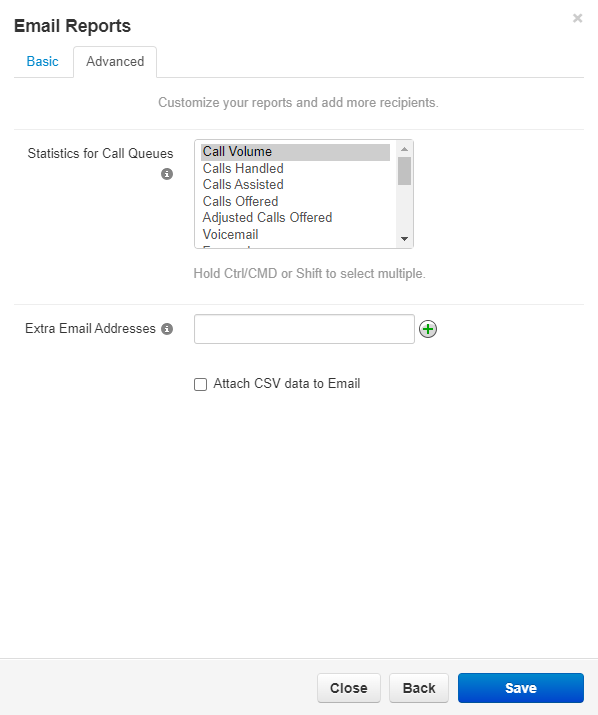598x715 pixels.
Task: Click the info icon beside Statistics for Call Queues
Action: [x=167, y=174]
